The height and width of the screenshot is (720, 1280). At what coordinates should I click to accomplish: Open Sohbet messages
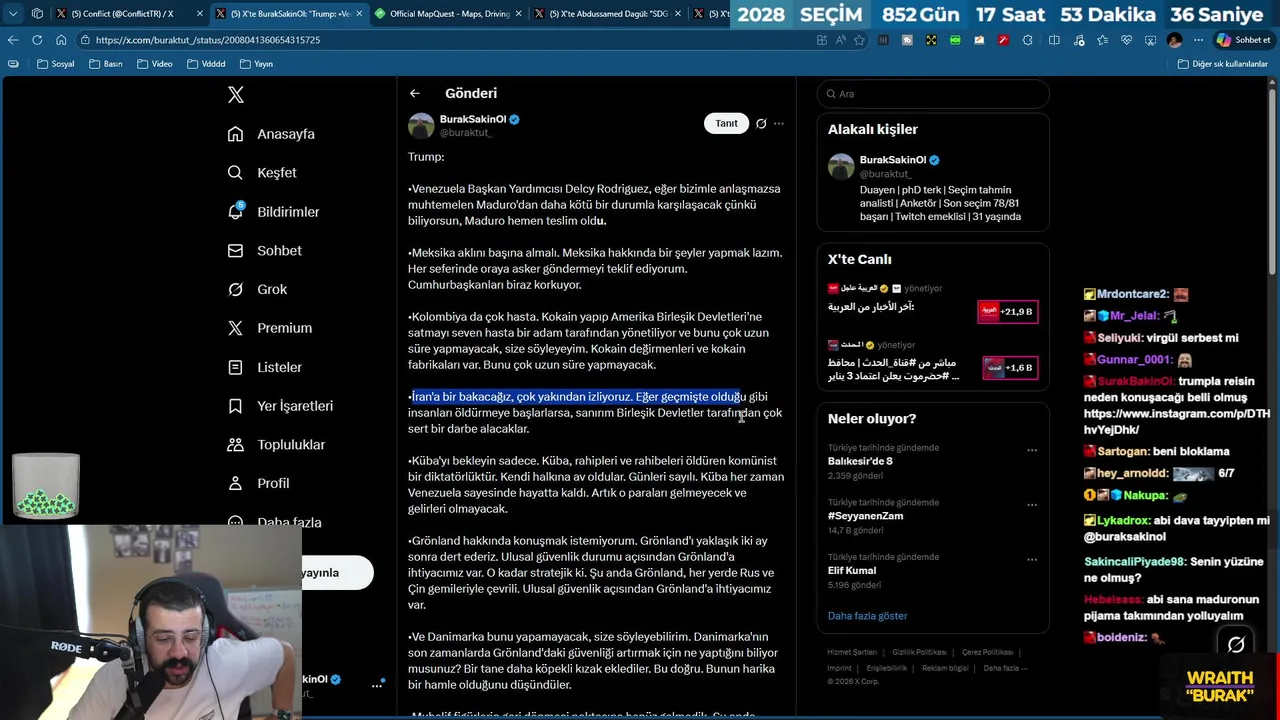coord(264,251)
